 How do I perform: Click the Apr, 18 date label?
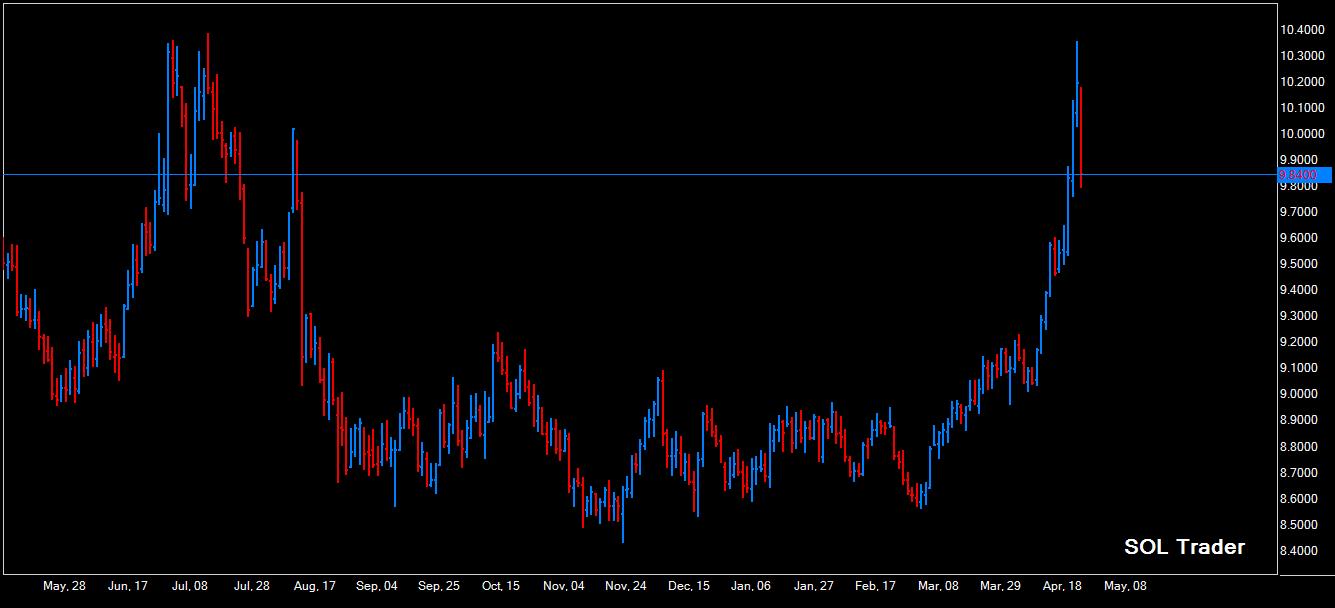[1063, 587]
